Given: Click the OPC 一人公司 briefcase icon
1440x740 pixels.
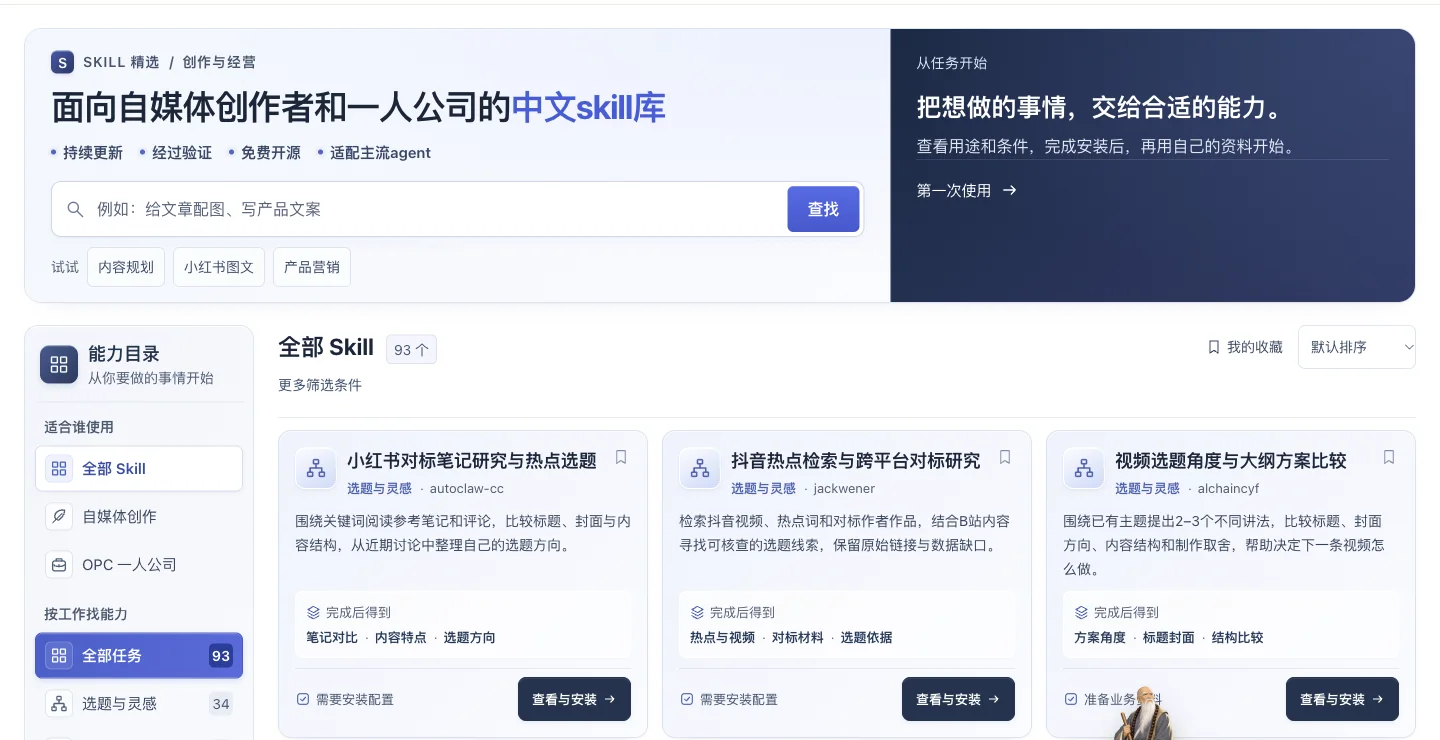Looking at the screenshot, I should (x=59, y=564).
